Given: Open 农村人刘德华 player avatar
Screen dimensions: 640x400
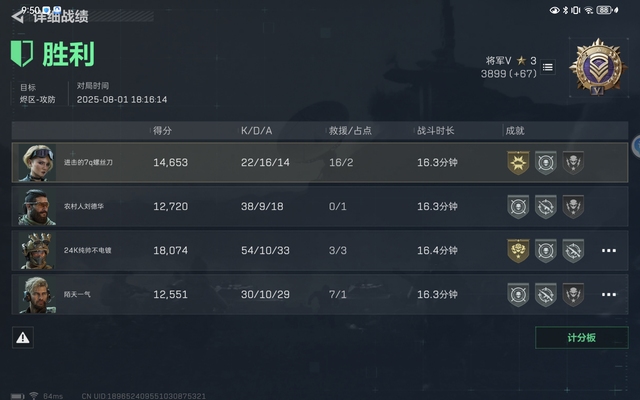Looking at the screenshot, I should coord(37,206).
